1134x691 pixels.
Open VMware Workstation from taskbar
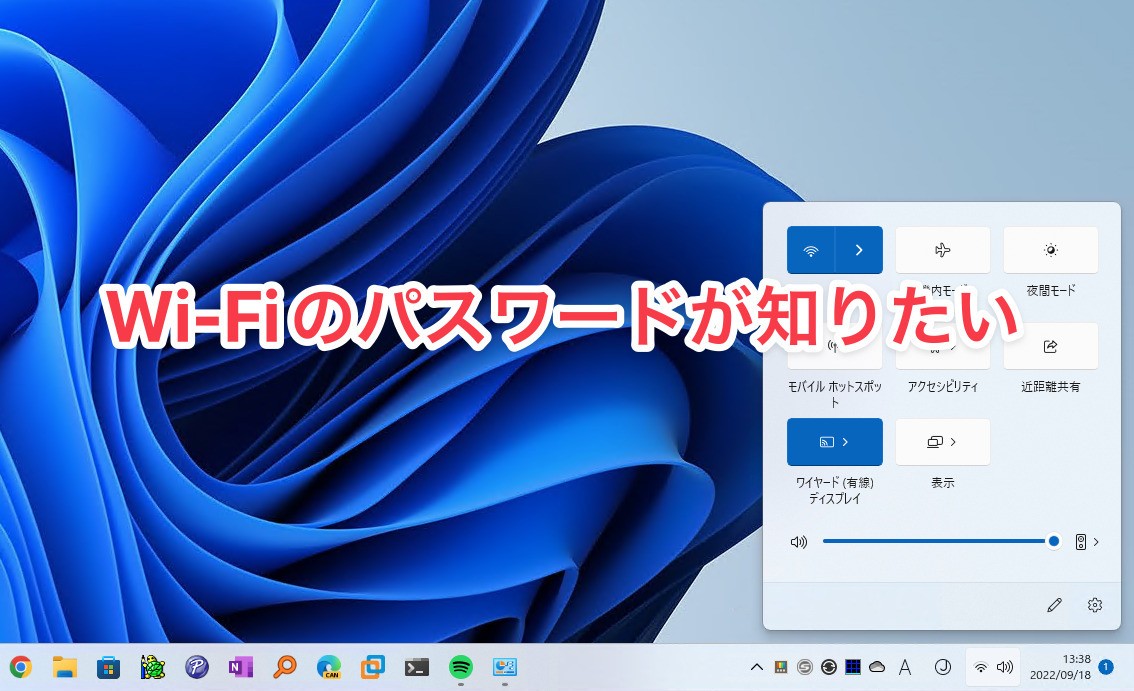point(373,667)
